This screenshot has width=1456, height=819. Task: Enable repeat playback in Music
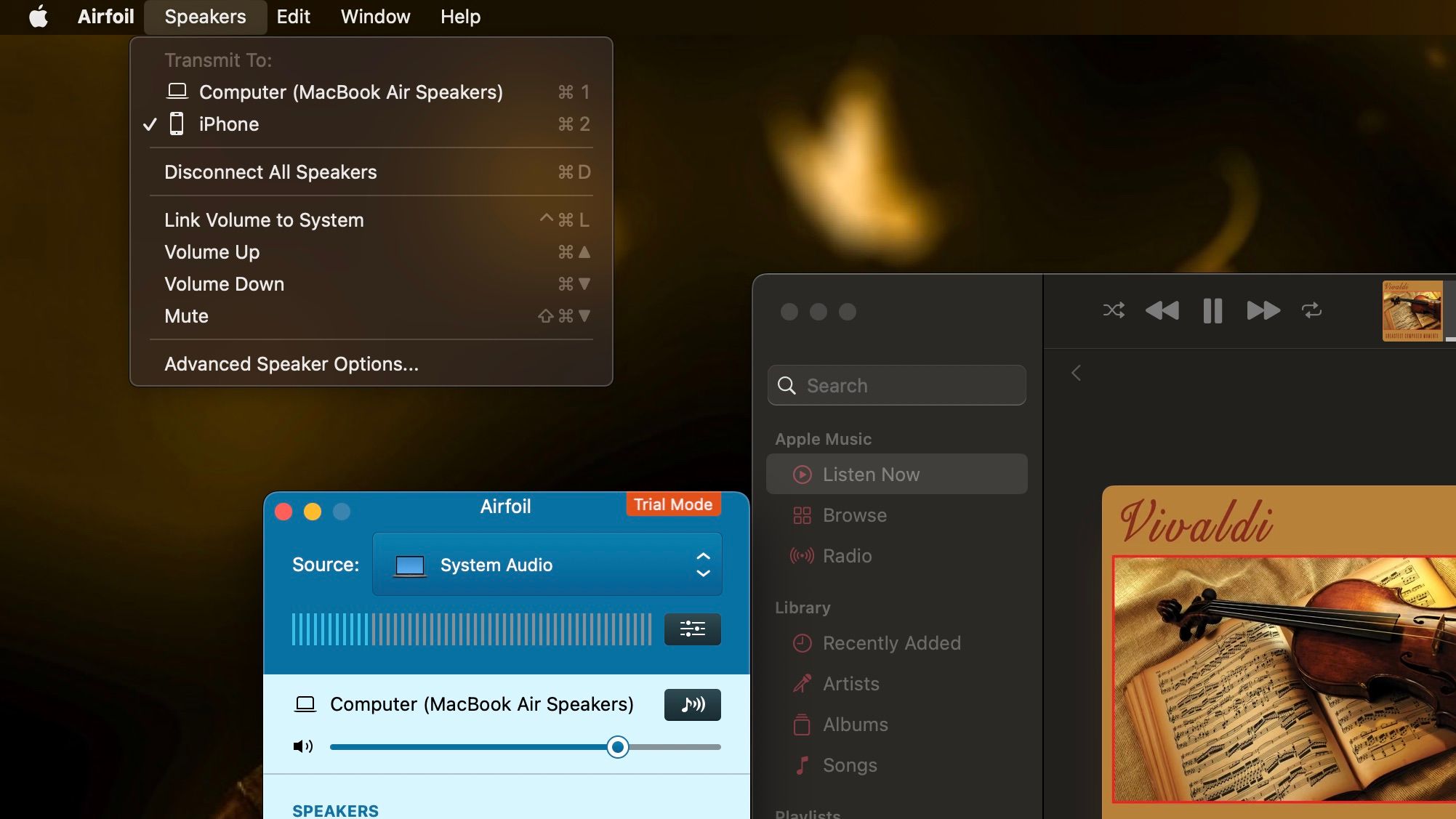pos(1311,310)
